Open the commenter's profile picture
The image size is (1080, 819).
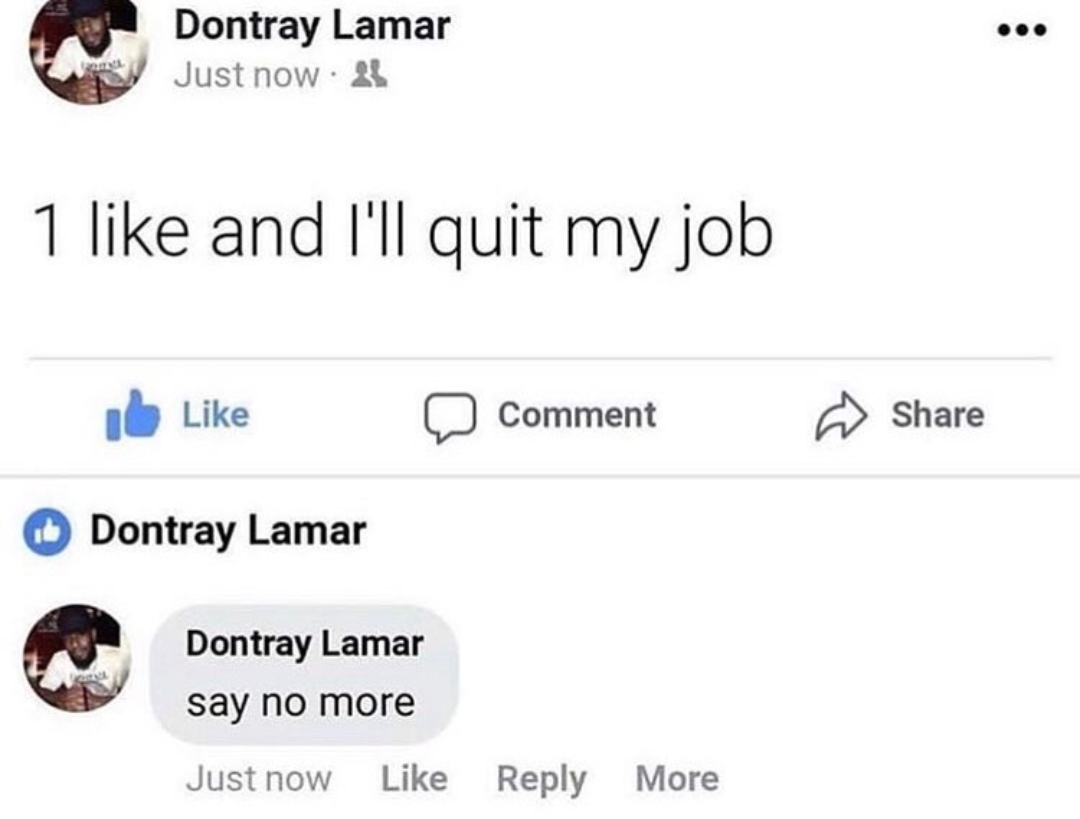[x=77, y=658]
